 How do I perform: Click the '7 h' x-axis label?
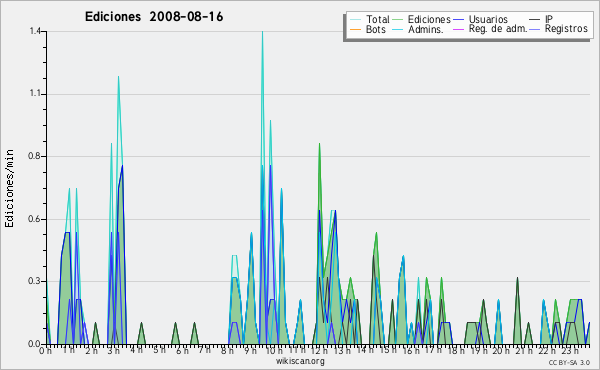click(x=204, y=349)
